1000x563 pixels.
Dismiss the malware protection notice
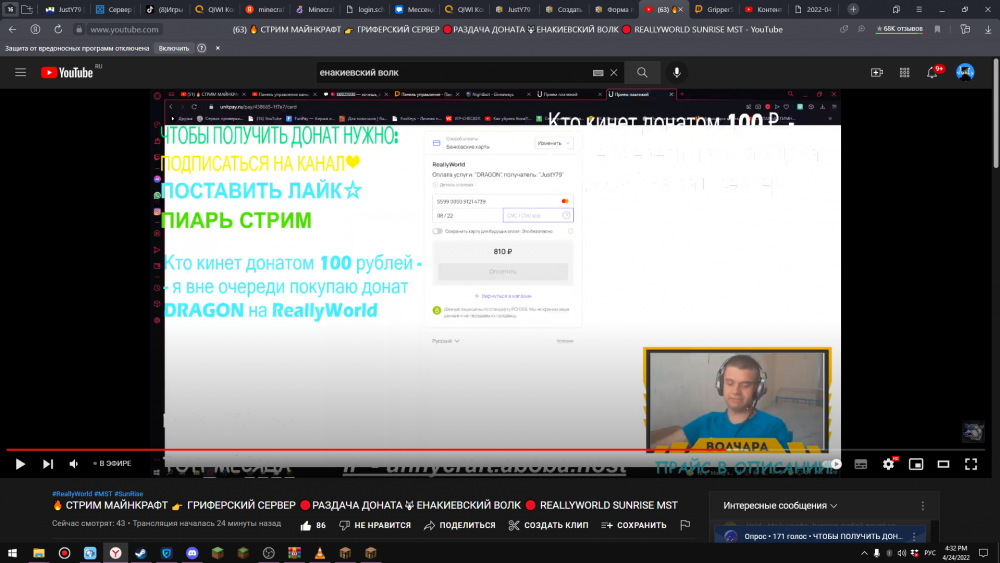coord(217,48)
